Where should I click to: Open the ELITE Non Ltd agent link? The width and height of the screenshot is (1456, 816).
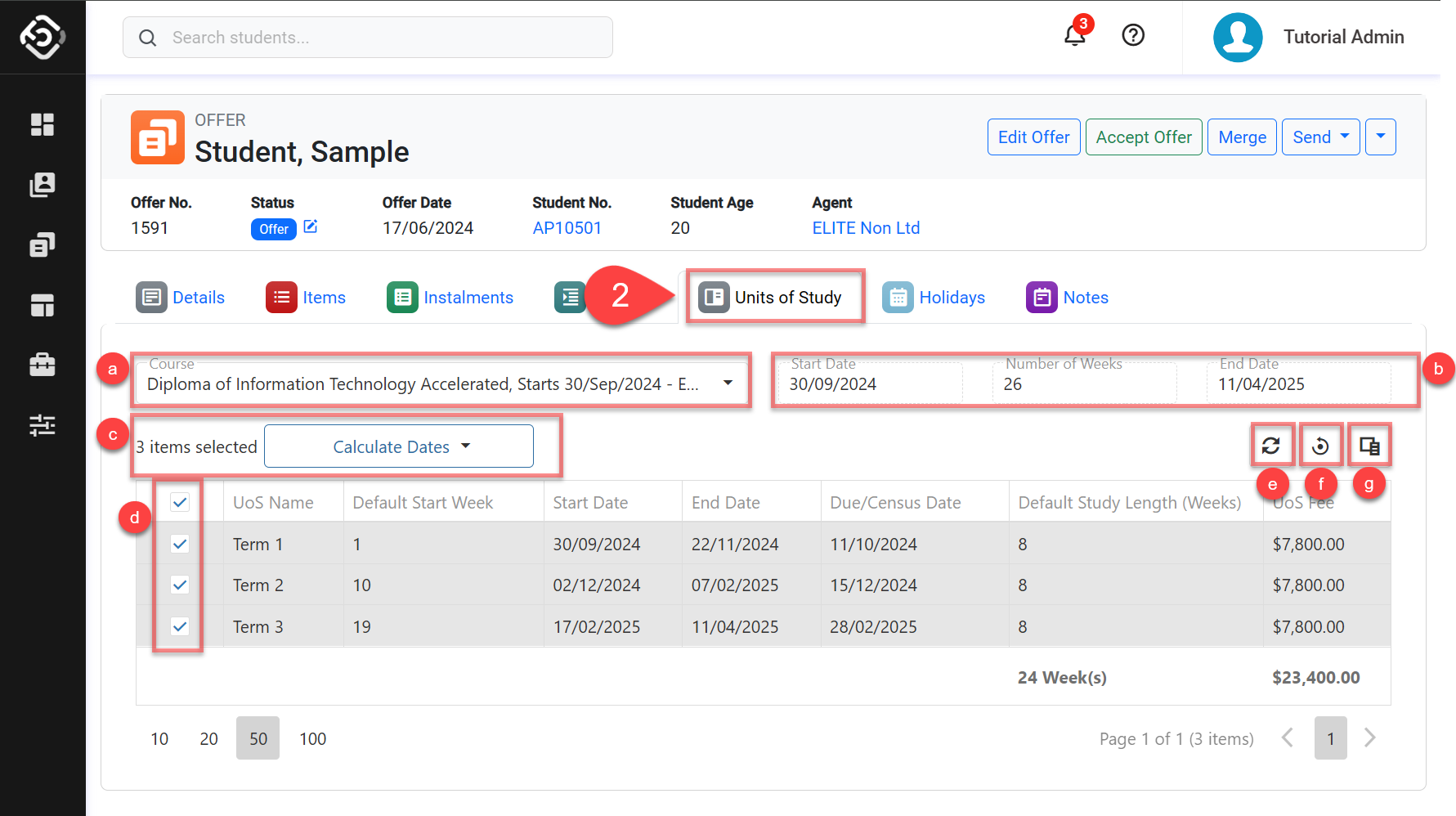tap(866, 228)
